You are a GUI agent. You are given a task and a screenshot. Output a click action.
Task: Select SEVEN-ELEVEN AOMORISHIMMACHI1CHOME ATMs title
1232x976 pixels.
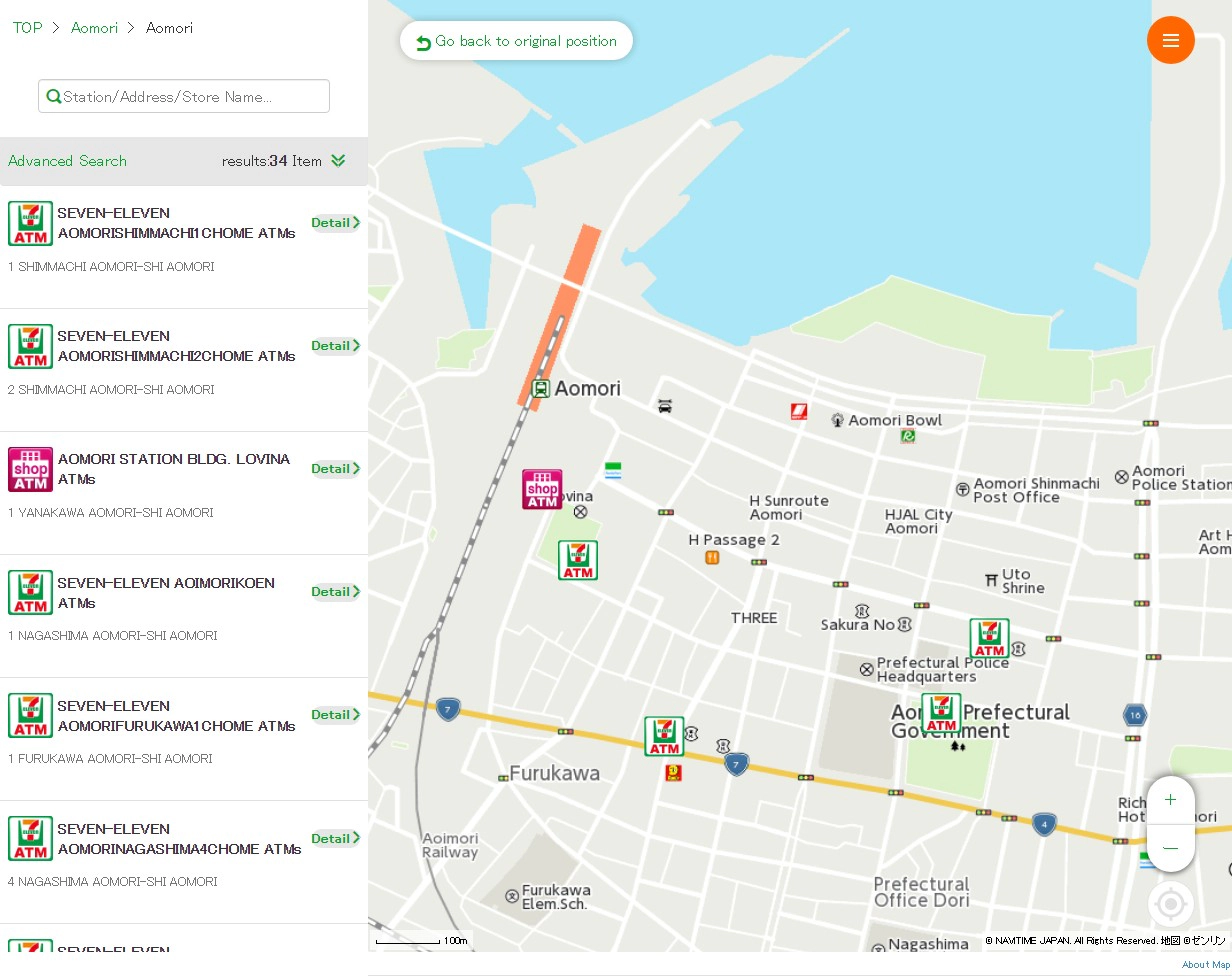[177, 223]
